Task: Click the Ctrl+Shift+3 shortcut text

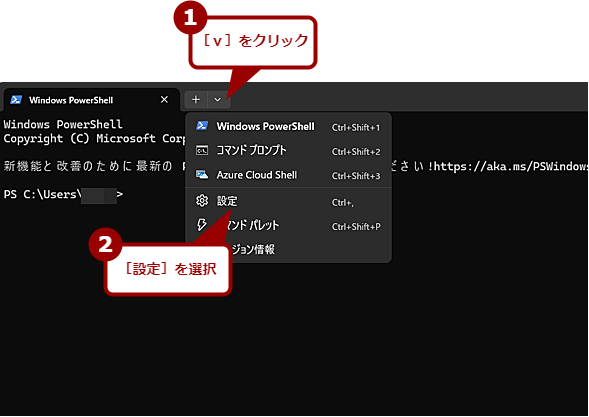Action: coord(356,176)
